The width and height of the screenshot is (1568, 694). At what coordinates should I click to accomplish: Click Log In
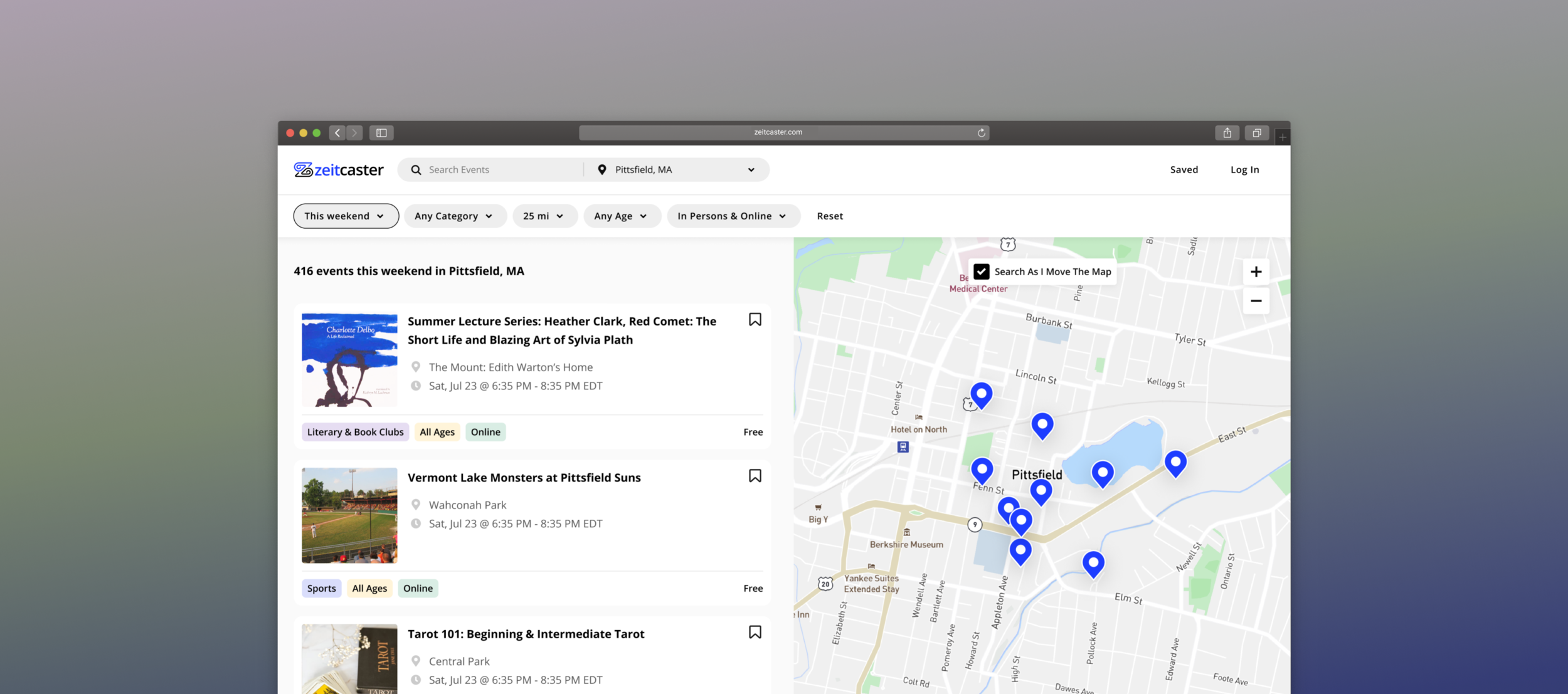tap(1244, 170)
